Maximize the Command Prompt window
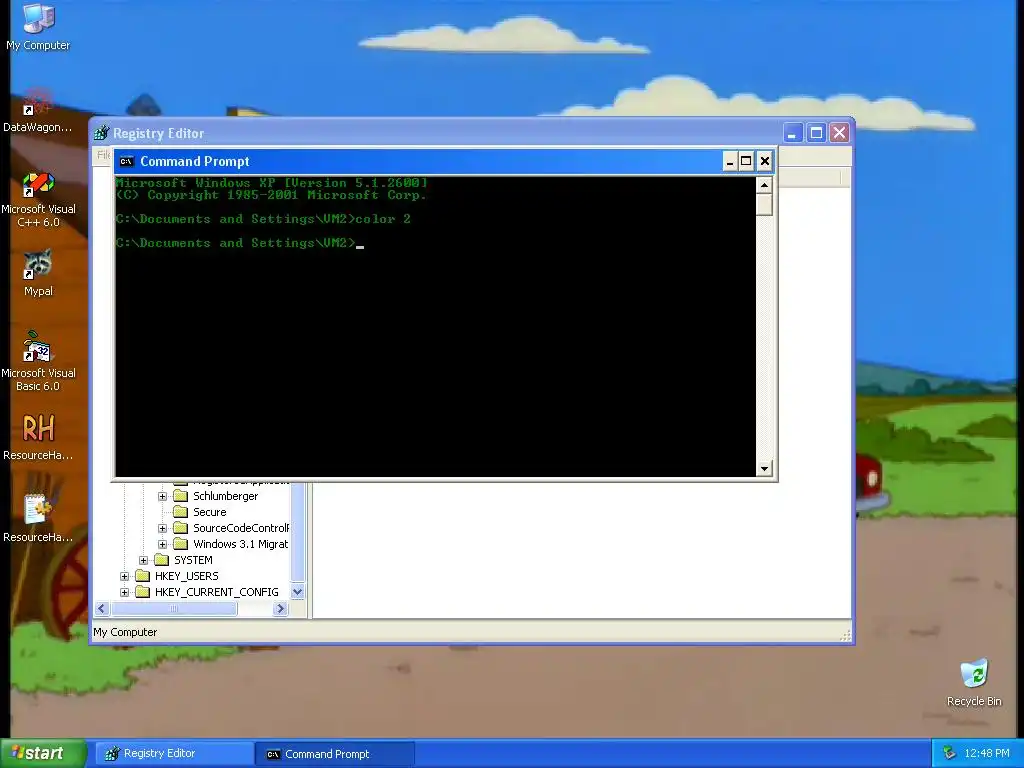 pos(746,161)
